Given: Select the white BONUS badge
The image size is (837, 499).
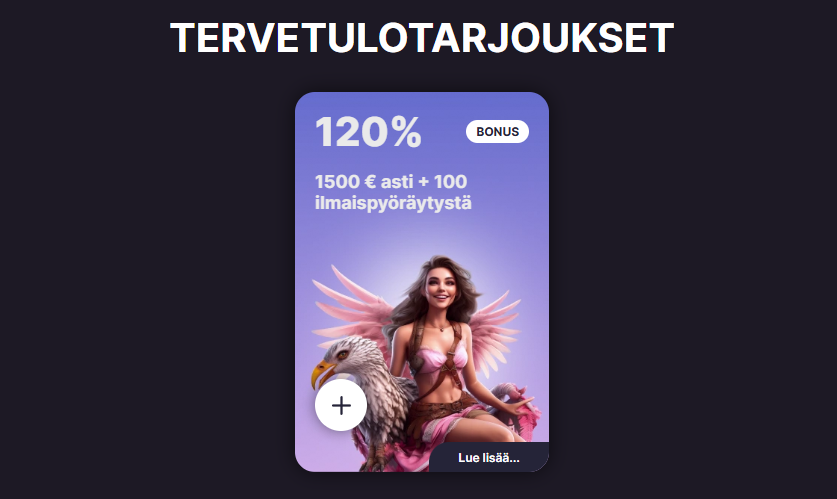Looking at the screenshot, I should tap(498, 132).
